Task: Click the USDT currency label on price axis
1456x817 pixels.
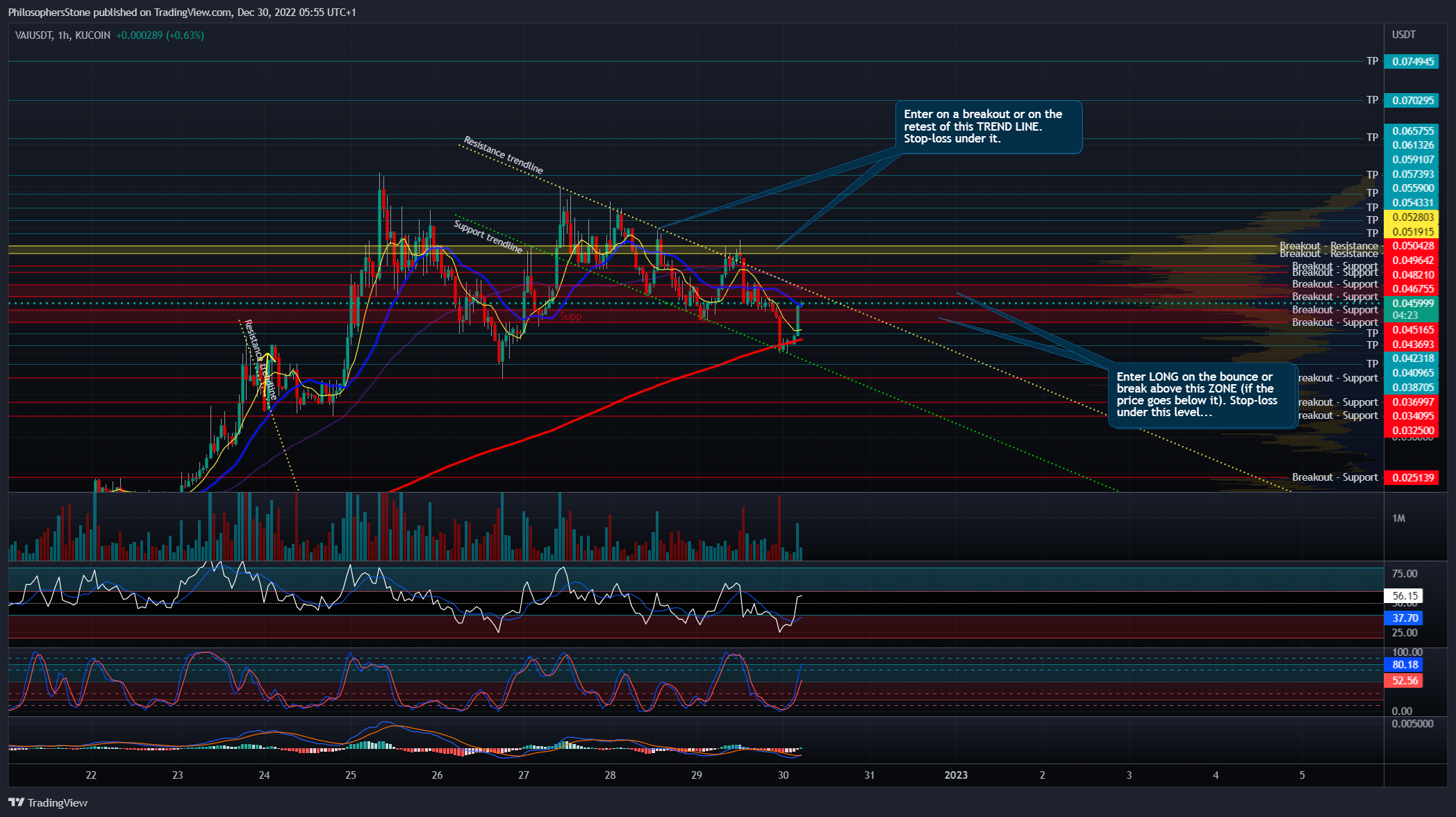Action: pos(1403,35)
